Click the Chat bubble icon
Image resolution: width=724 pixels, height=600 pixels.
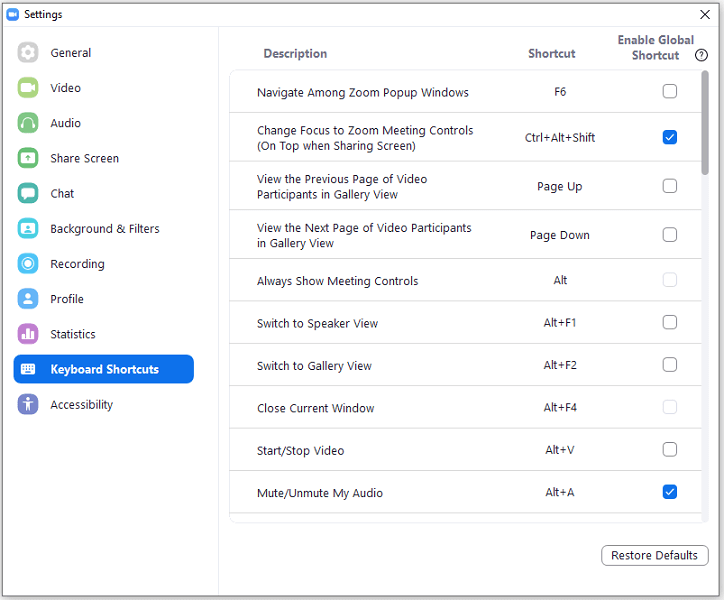[x=28, y=193]
